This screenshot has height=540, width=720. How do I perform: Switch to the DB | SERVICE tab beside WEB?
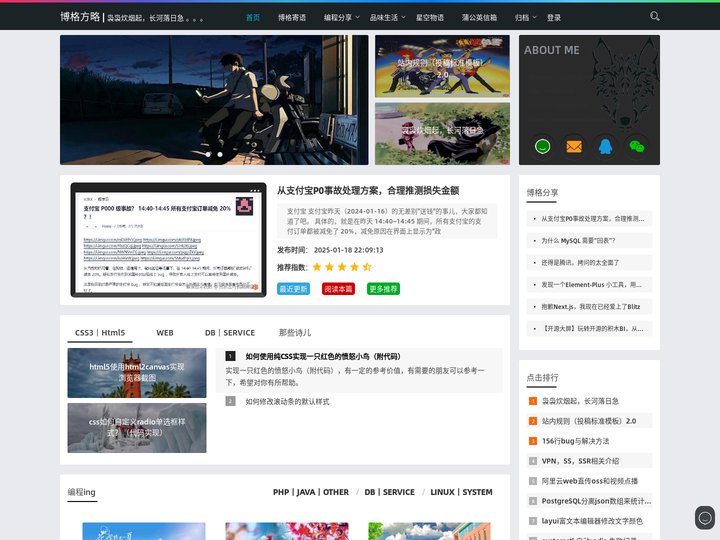(230, 333)
